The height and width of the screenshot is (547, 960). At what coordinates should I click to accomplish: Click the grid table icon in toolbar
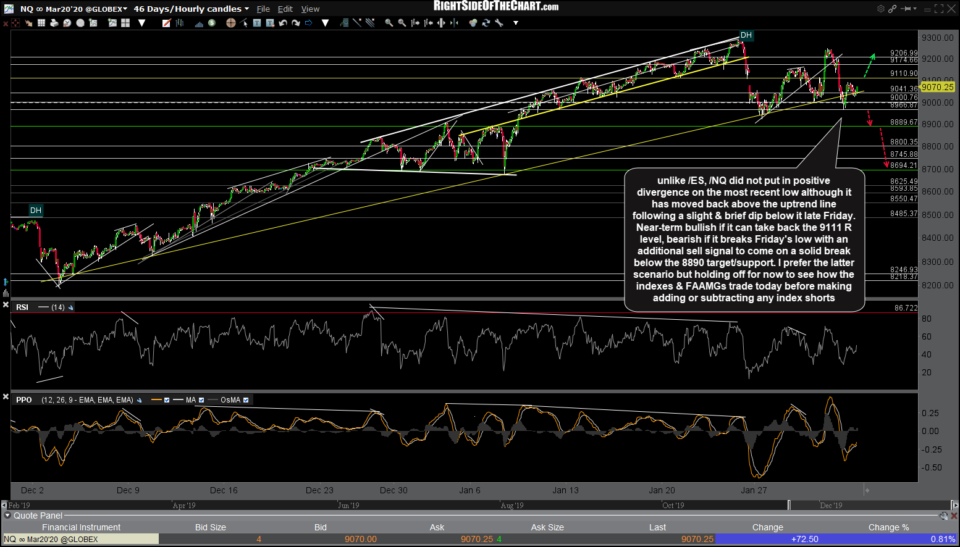tap(41, 23)
